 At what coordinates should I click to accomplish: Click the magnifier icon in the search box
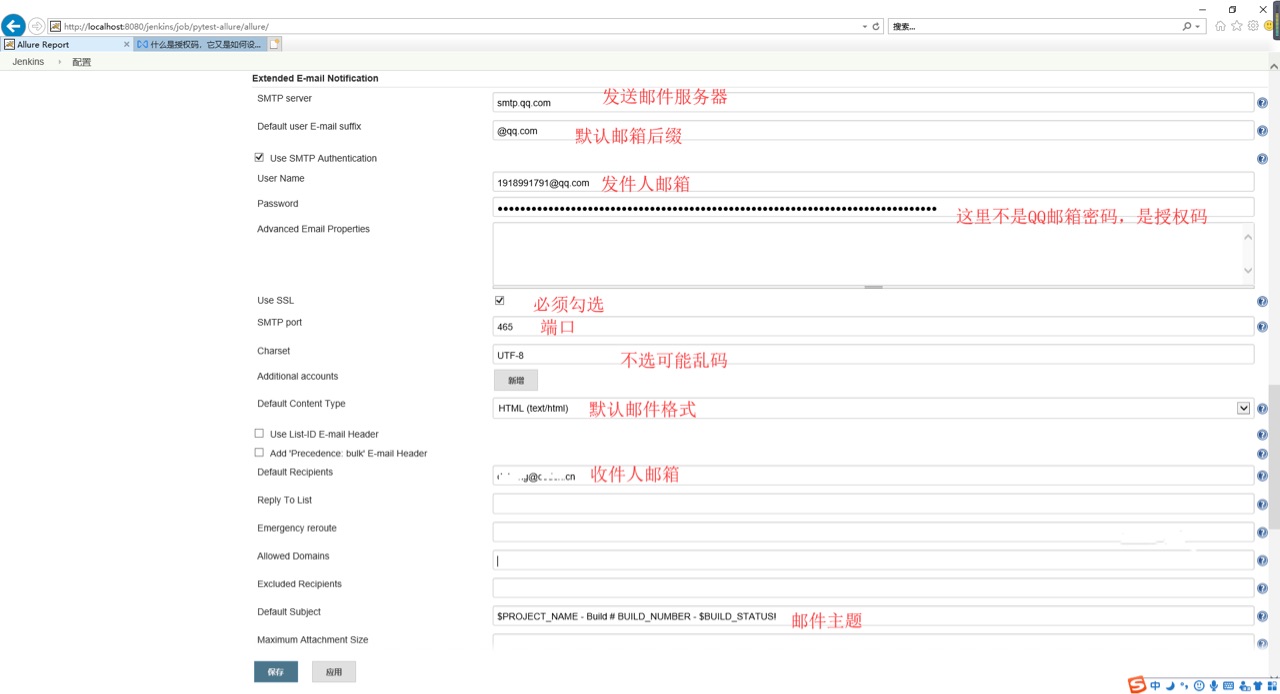[1187, 27]
